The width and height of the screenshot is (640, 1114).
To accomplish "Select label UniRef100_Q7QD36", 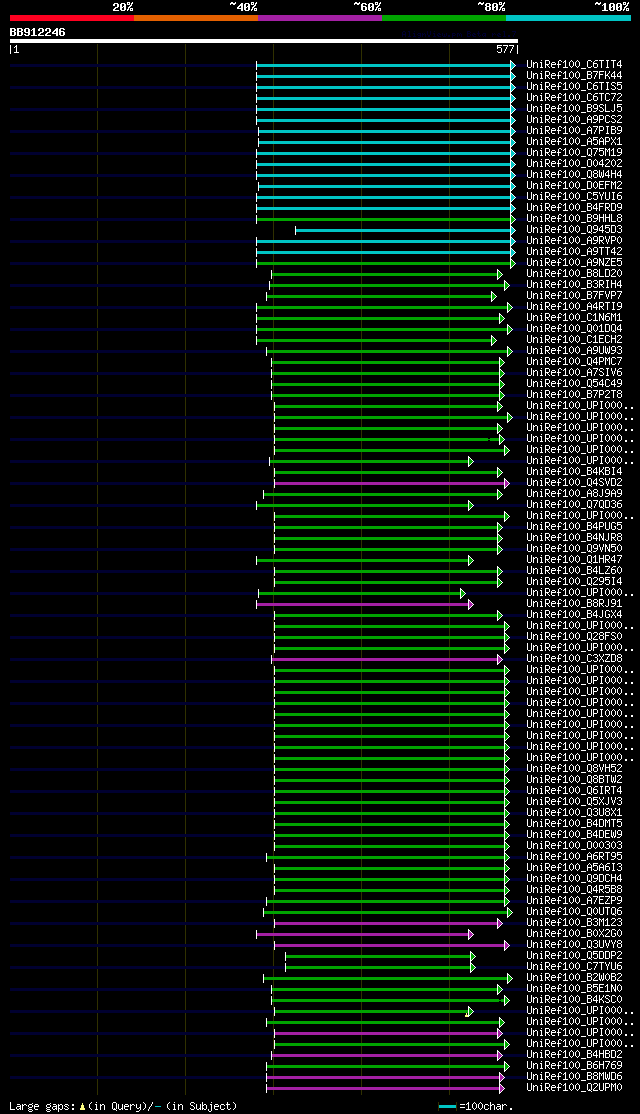I will click(574, 505).
